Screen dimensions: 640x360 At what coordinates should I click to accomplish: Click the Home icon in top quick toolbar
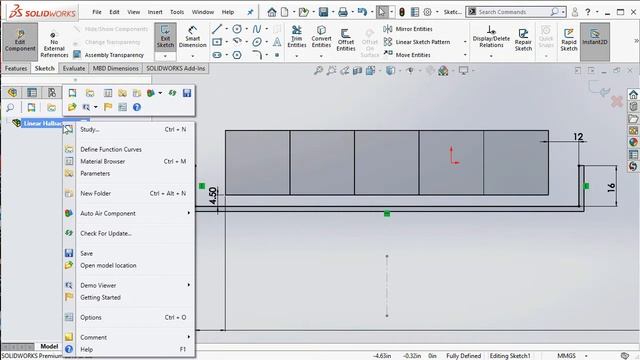coord(271,12)
